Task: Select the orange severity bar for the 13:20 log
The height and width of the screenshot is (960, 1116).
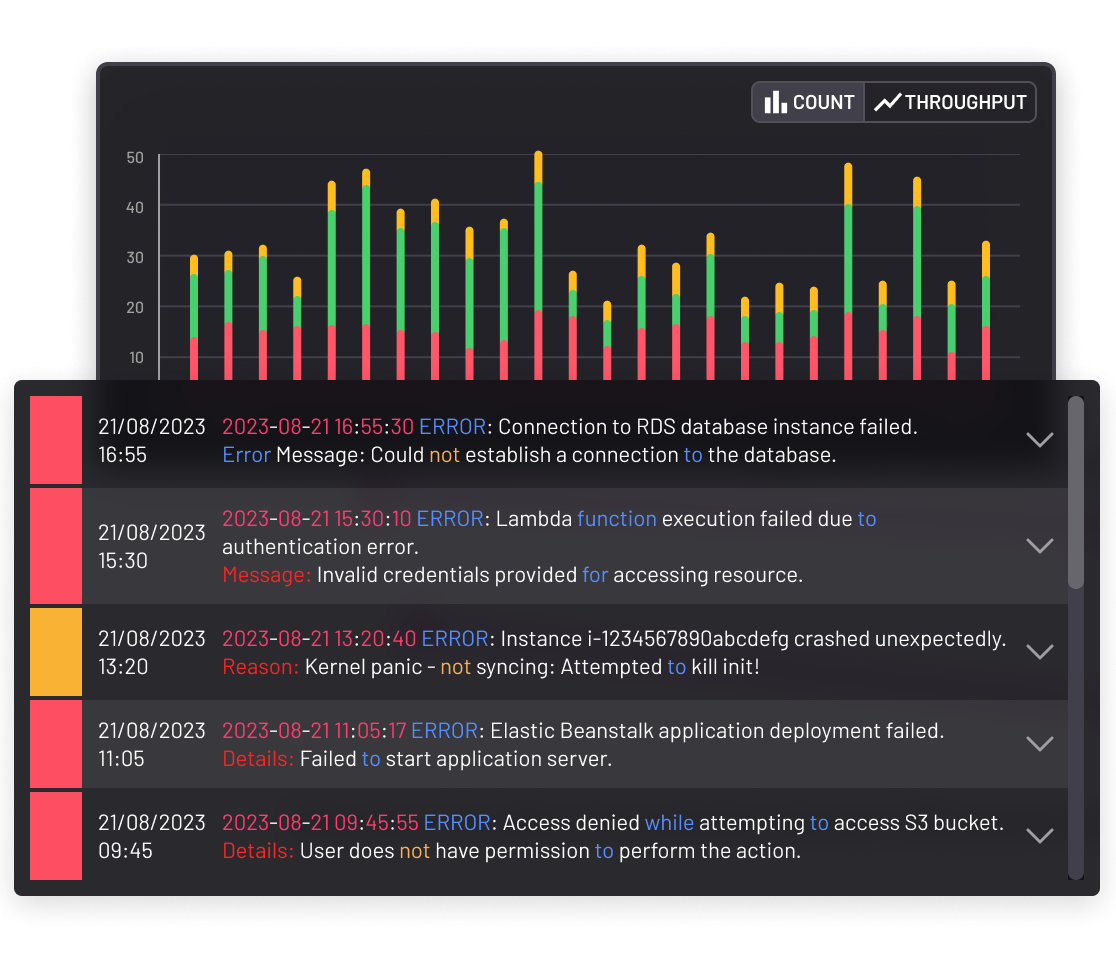Action: click(56, 652)
